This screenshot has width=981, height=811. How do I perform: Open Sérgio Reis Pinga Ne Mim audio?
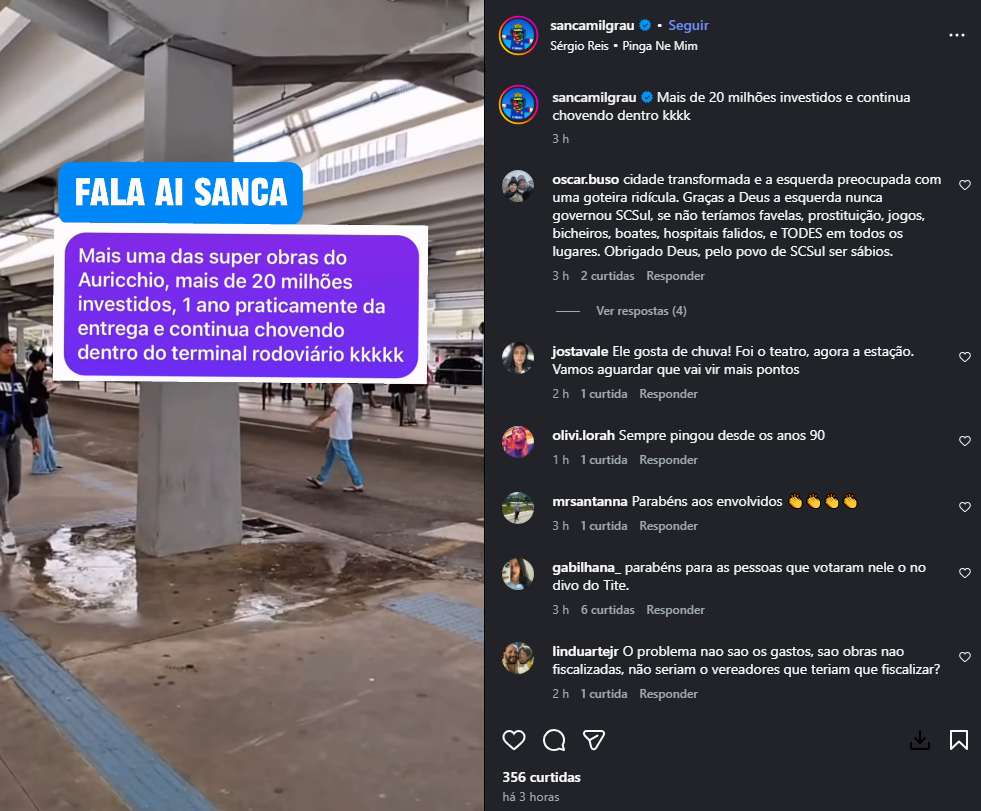[624, 46]
